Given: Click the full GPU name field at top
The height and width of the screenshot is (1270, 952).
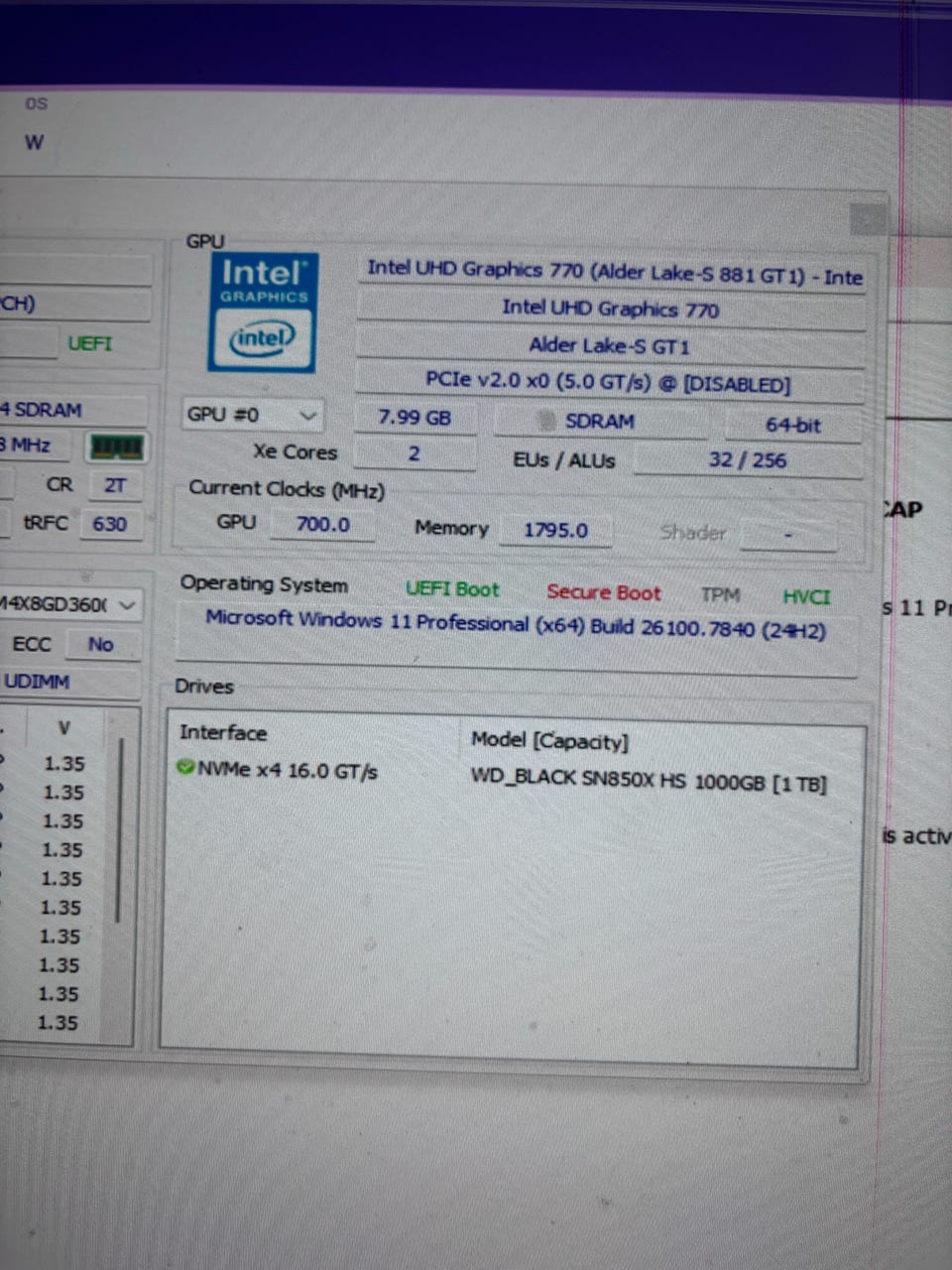Looking at the screenshot, I should (x=611, y=271).
